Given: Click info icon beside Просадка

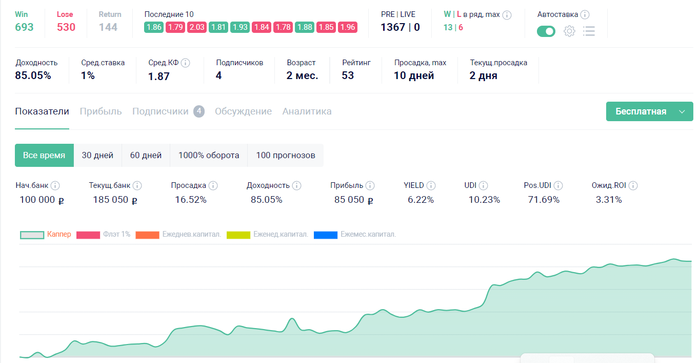Looking at the screenshot, I should point(213,185).
